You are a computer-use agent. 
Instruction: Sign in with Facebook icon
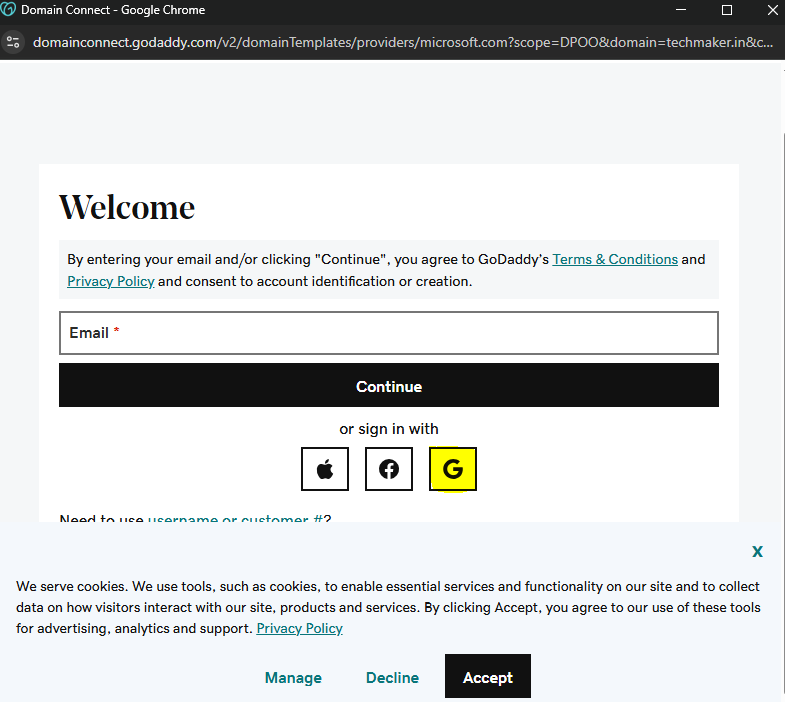tap(389, 469)
